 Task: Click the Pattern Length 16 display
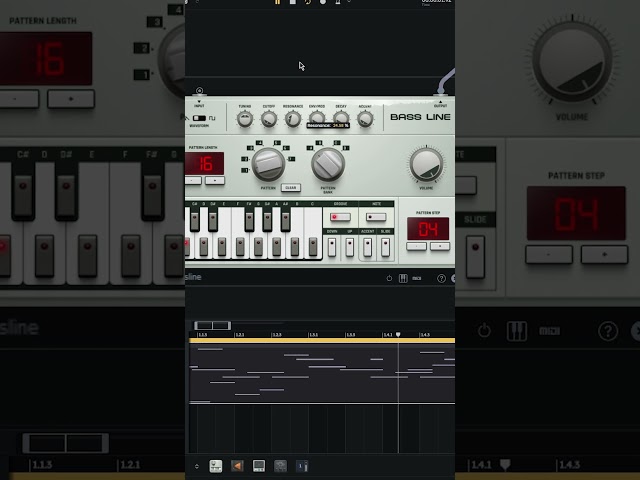pos(205,163)
